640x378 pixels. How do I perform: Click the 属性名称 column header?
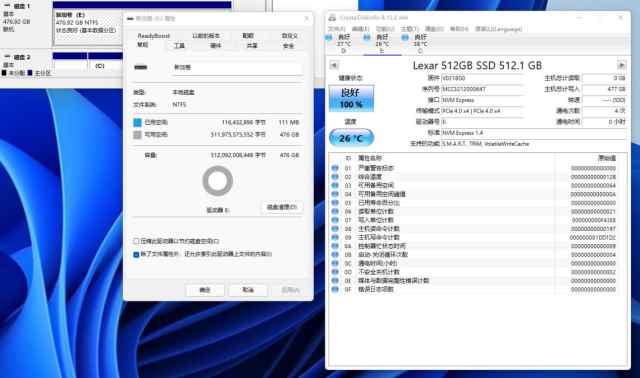tap(370, 158)
